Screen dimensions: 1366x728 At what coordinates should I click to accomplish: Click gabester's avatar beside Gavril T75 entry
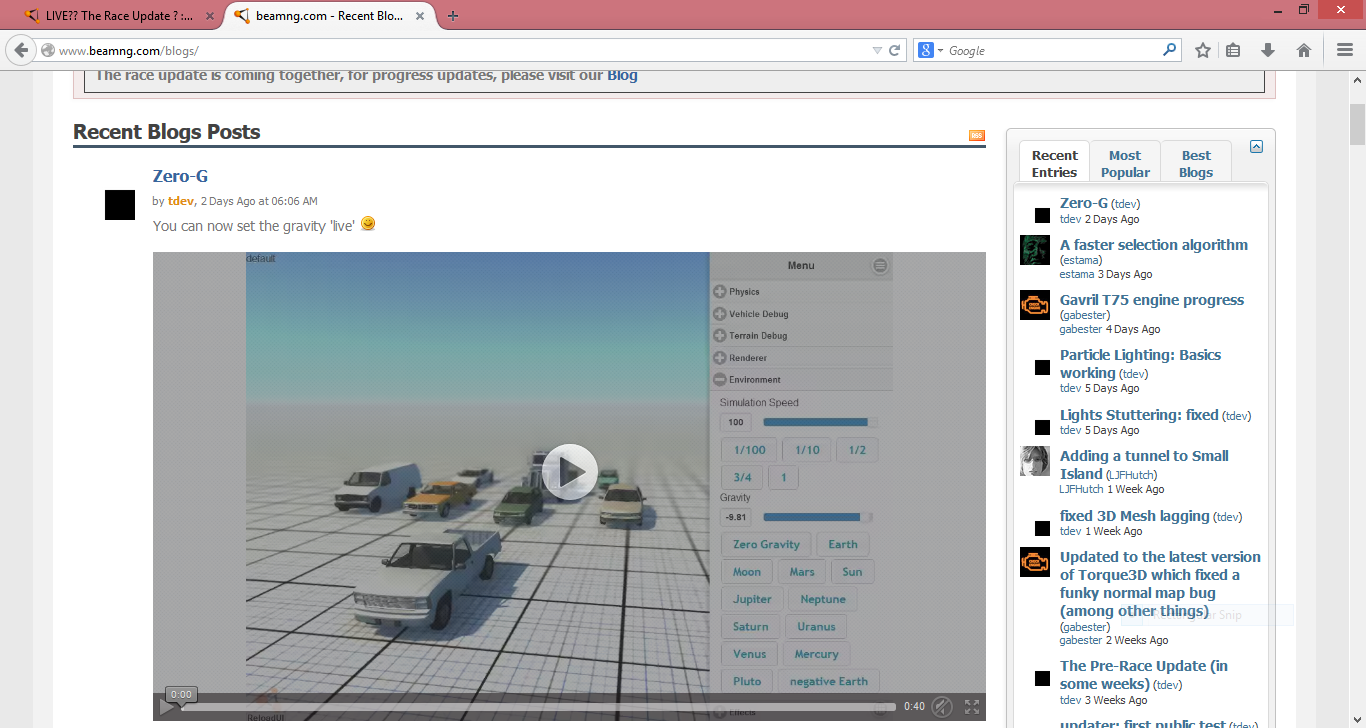[1035, 305]
